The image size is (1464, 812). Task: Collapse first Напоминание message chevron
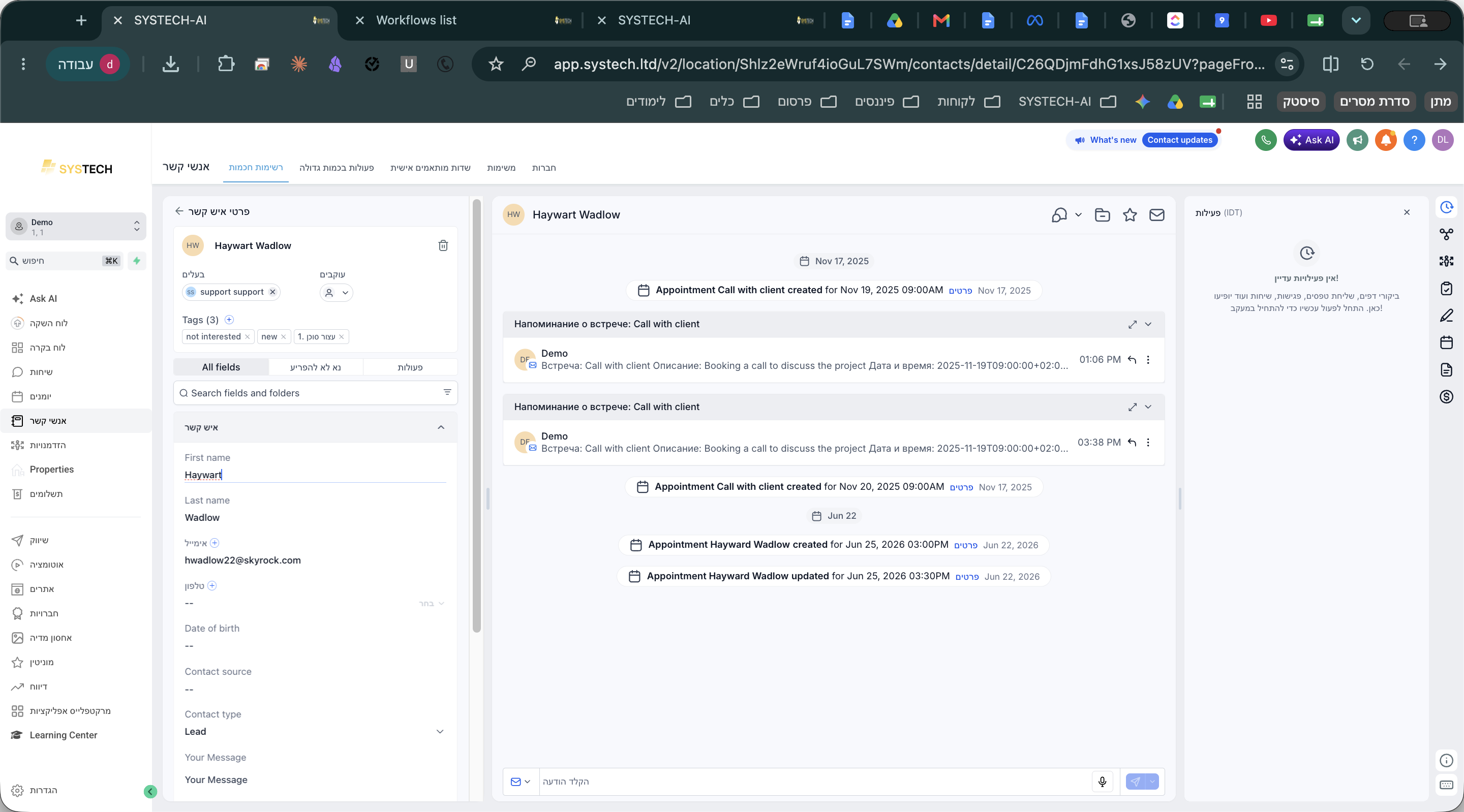[1148, 324]
